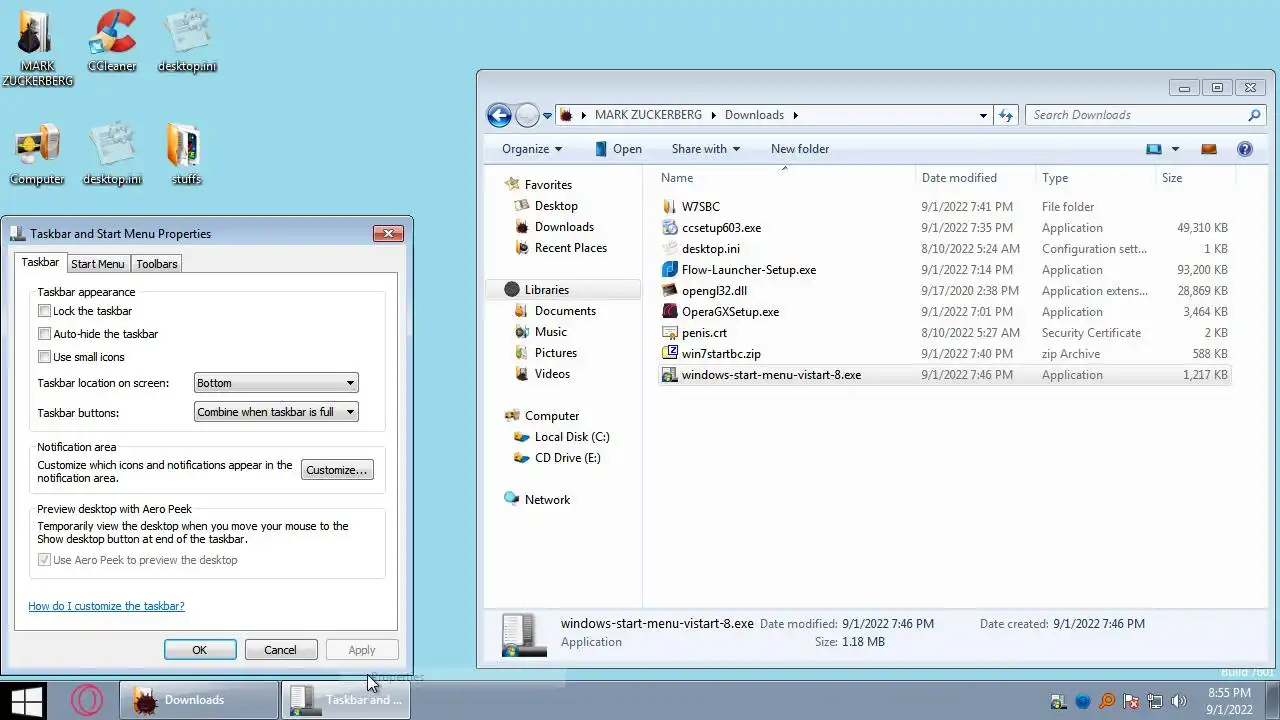Viewport: 1280px width, 720px height.
Task: Open the Organize dropdown menu
Action: point(532,149)
